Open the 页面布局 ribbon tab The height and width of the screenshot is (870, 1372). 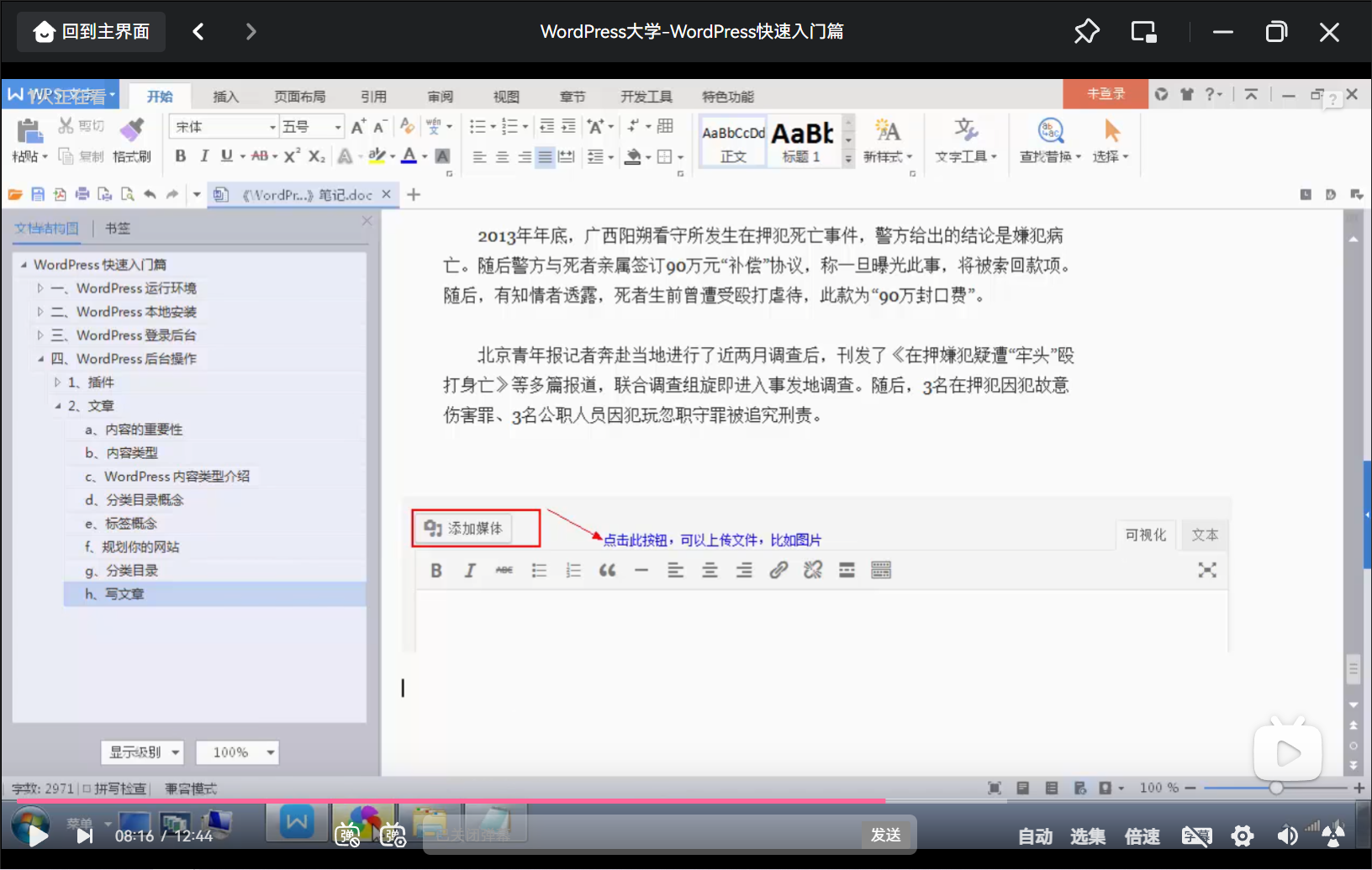pos(299,96)
